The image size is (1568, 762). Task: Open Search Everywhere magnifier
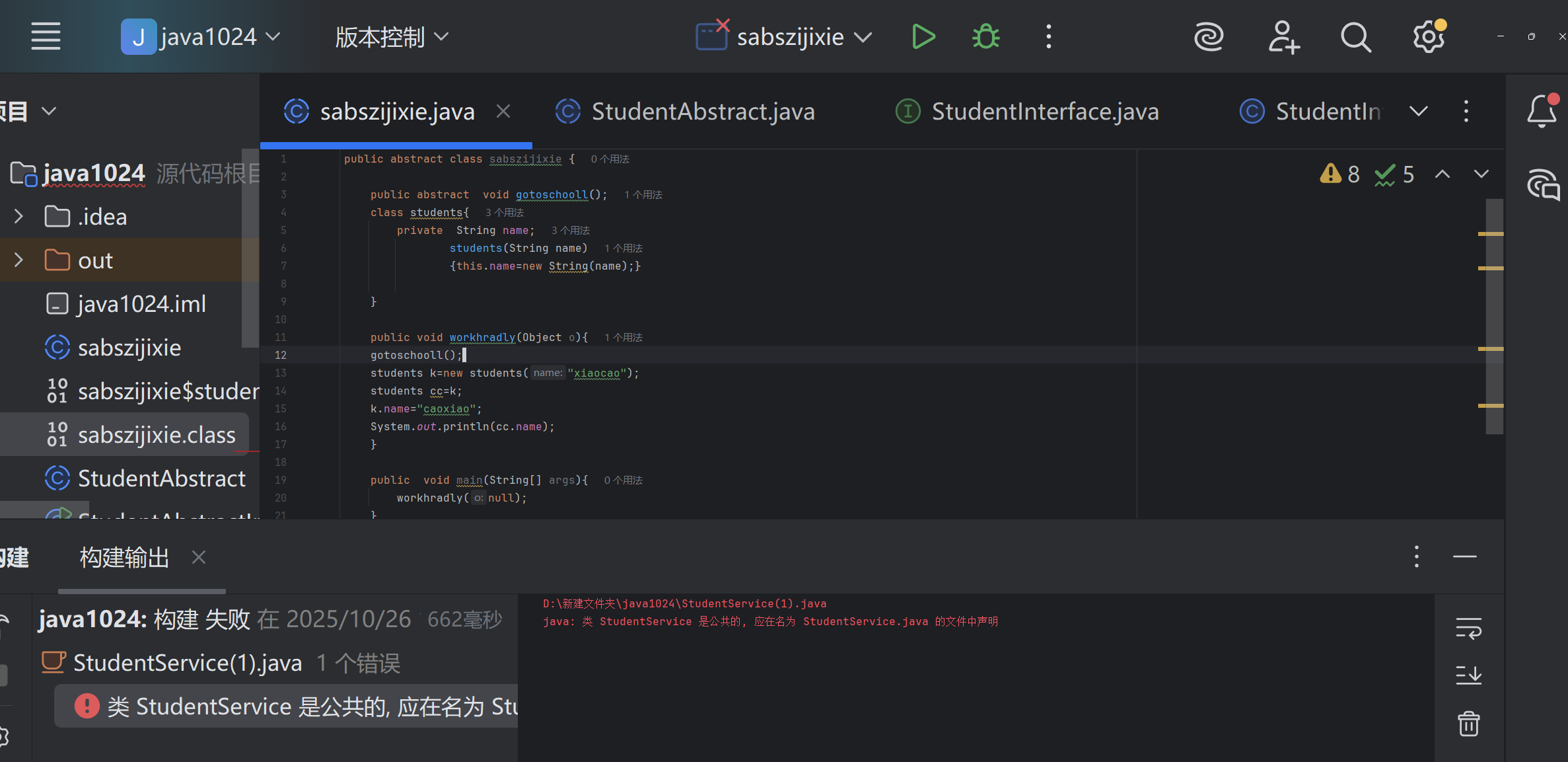pyautogui.click(x=1355, y=37)
